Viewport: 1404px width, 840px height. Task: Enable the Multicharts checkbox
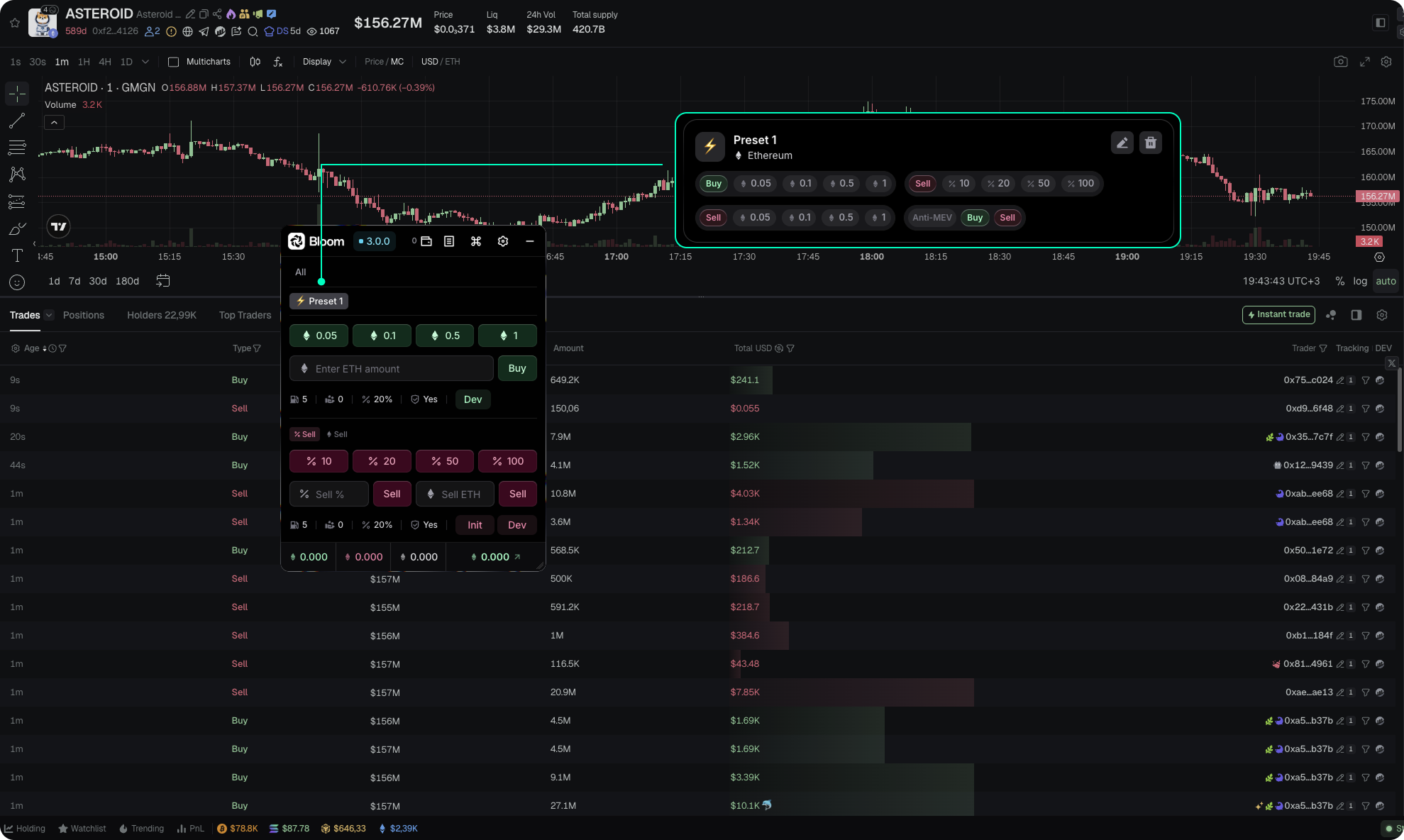[173, 62]
